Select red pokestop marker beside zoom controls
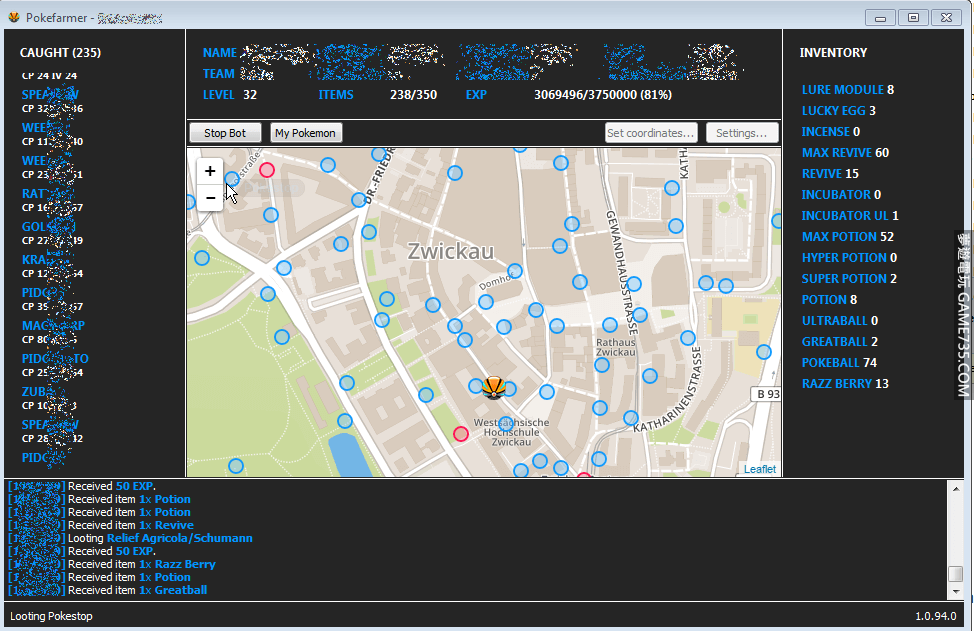This screenshot has height=631, width=974. point(267,170)
